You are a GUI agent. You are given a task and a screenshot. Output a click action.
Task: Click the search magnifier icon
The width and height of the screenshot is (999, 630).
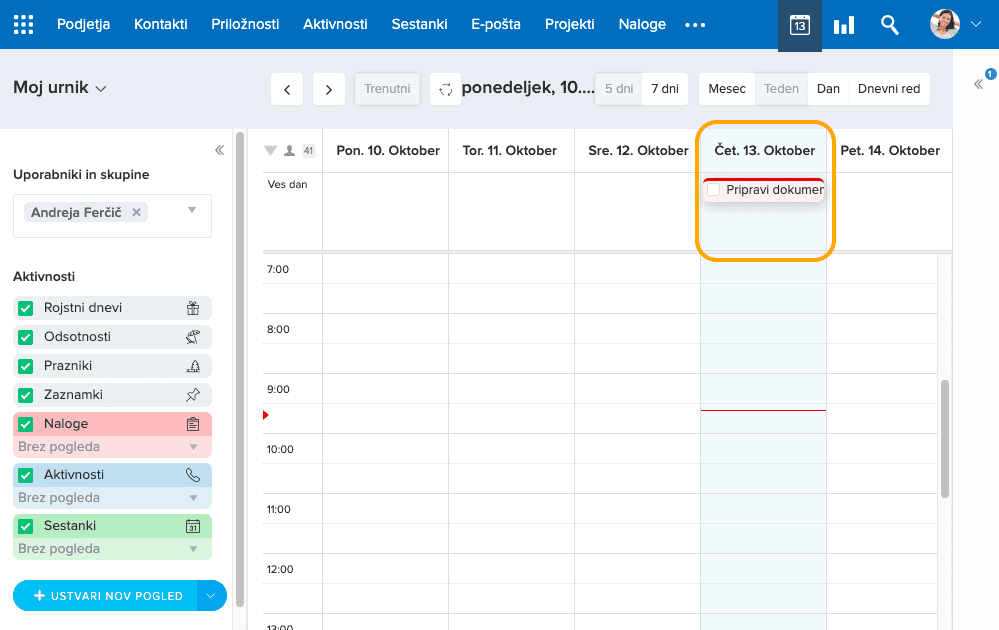pos(889,25)
